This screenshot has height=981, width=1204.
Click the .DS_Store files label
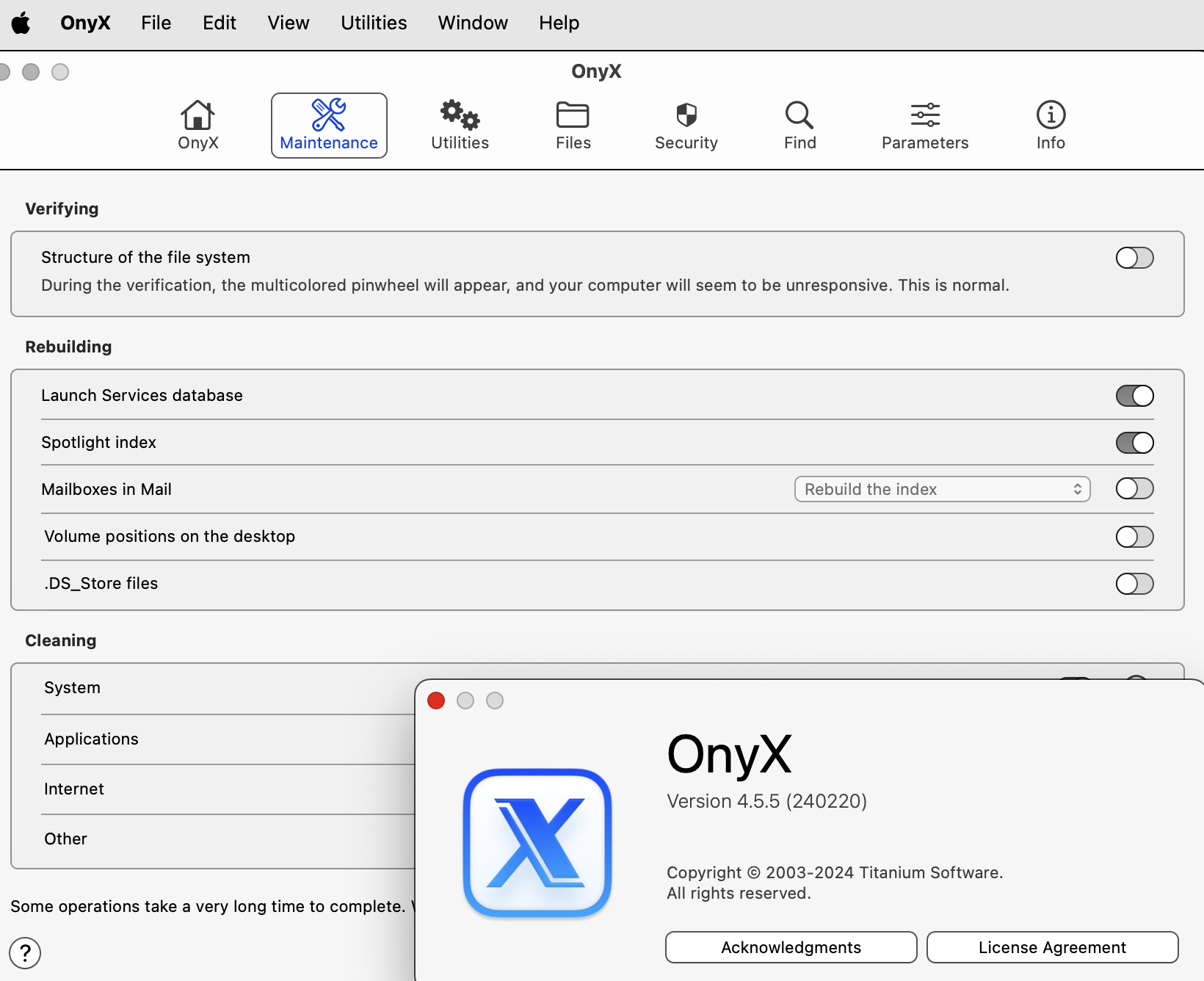pos(101,584)
